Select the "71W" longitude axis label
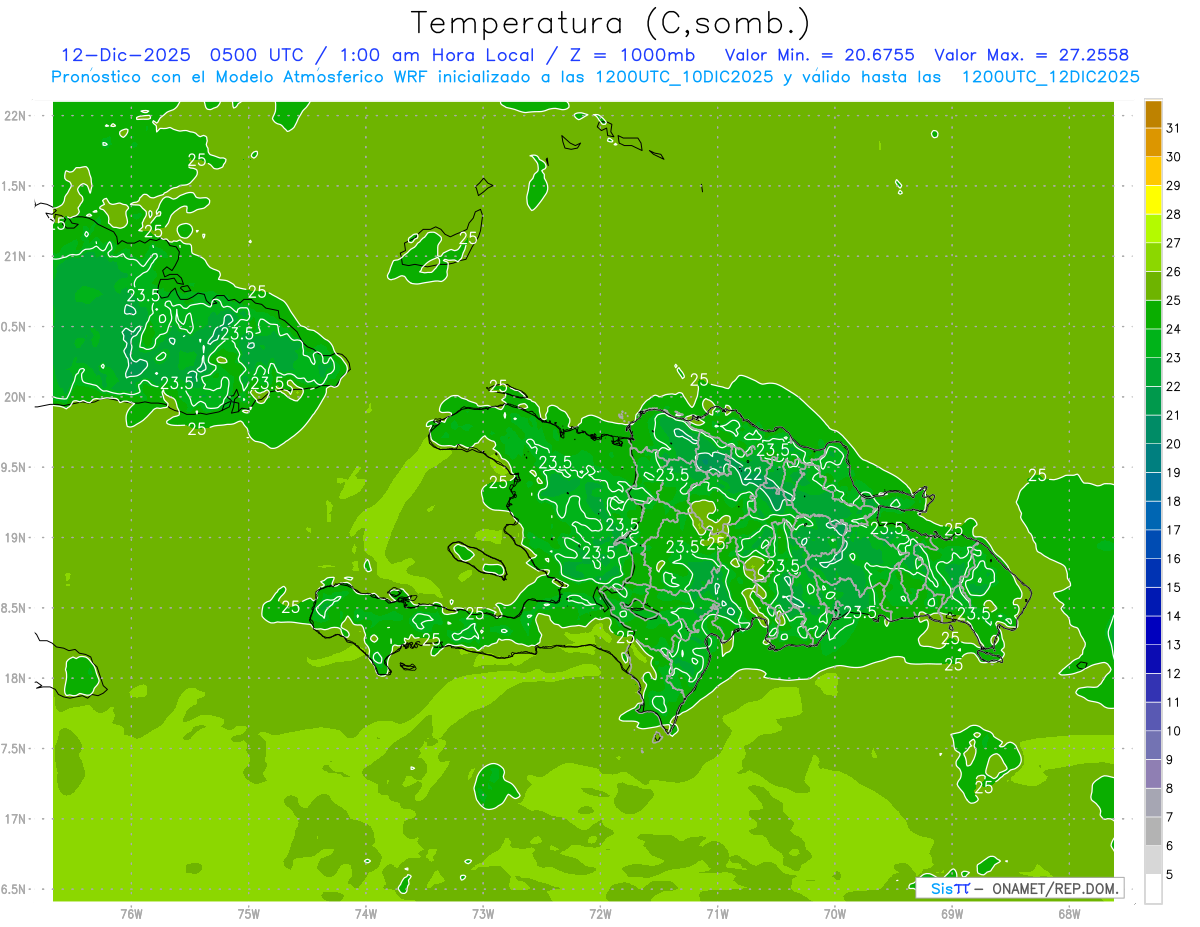1200x927 pixels. (717, 913)
